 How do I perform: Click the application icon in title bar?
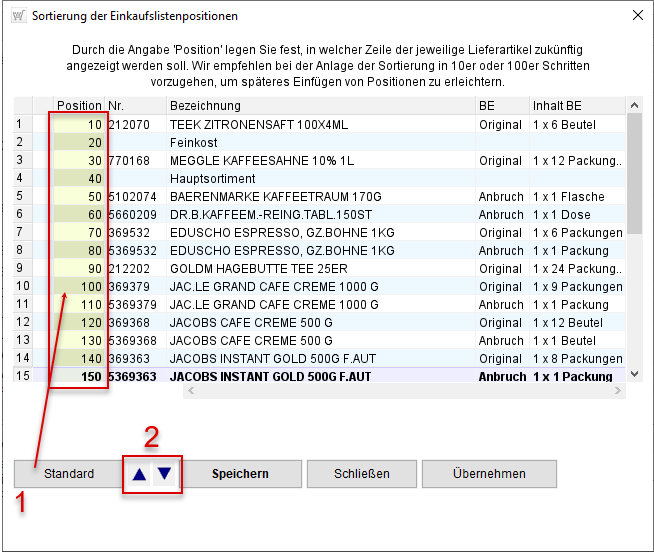point(18,17)
